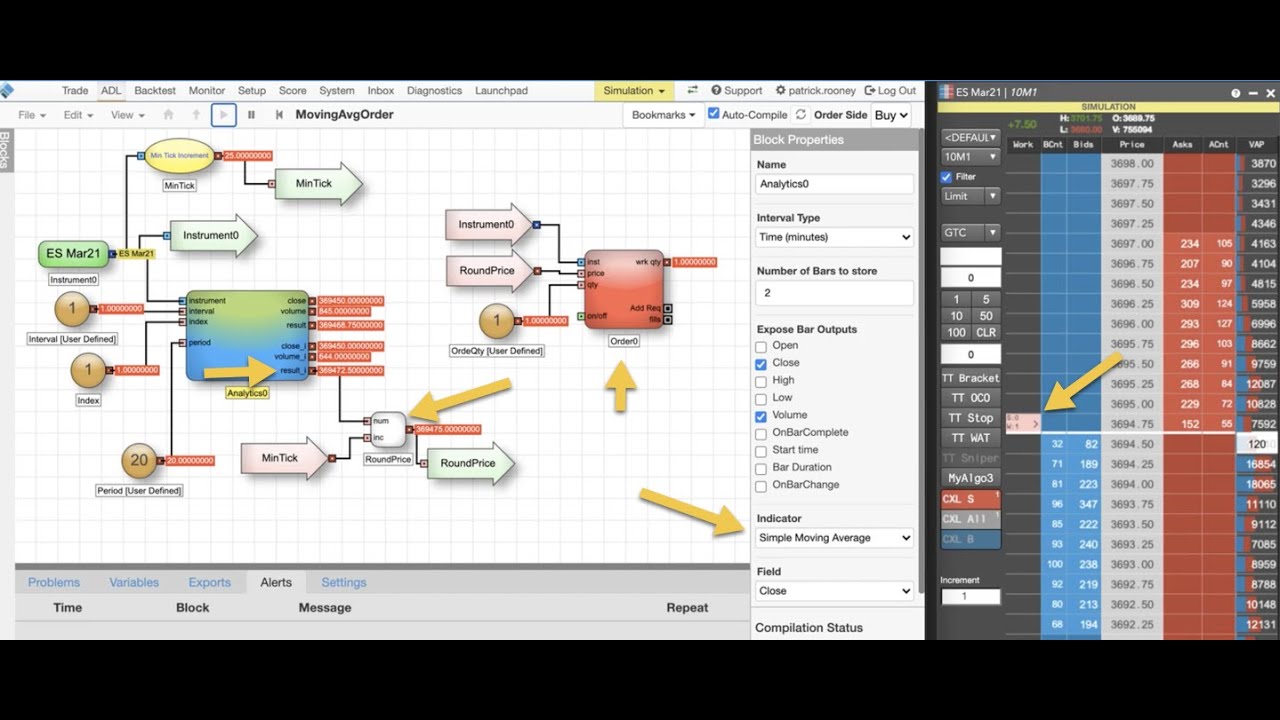Select the green RoundPrice output arrow block
This screenshot has width=1280, height=720.
click(x=471, y=463)
